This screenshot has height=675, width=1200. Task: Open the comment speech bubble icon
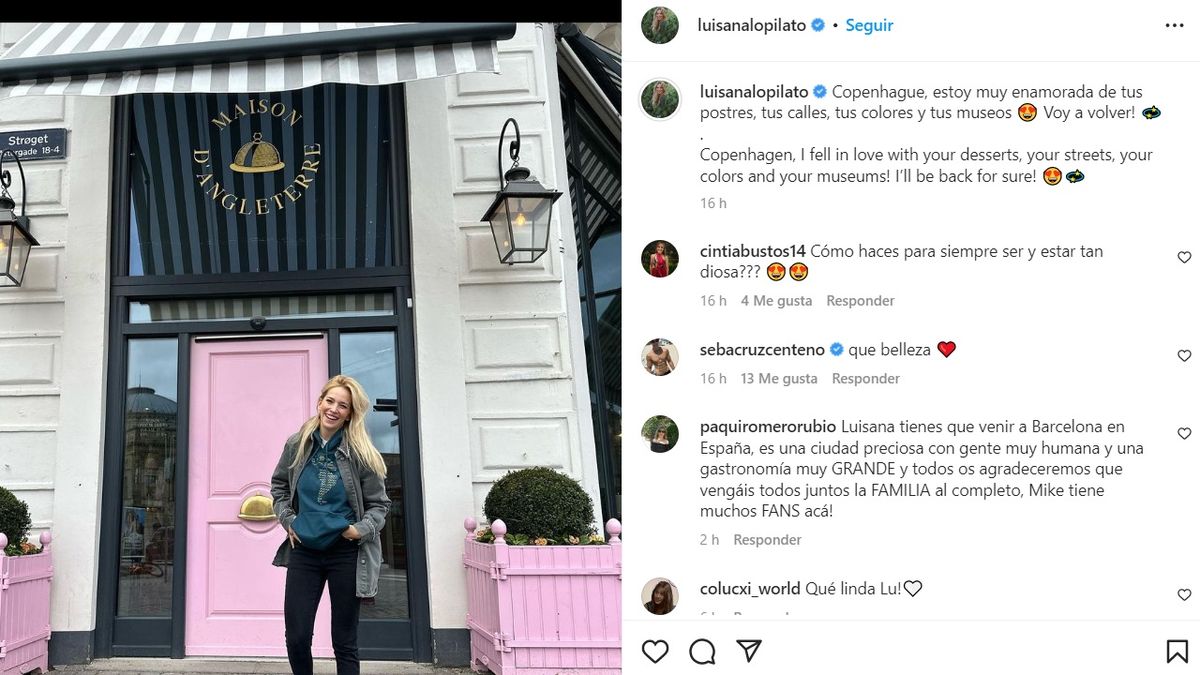point(702,652)
